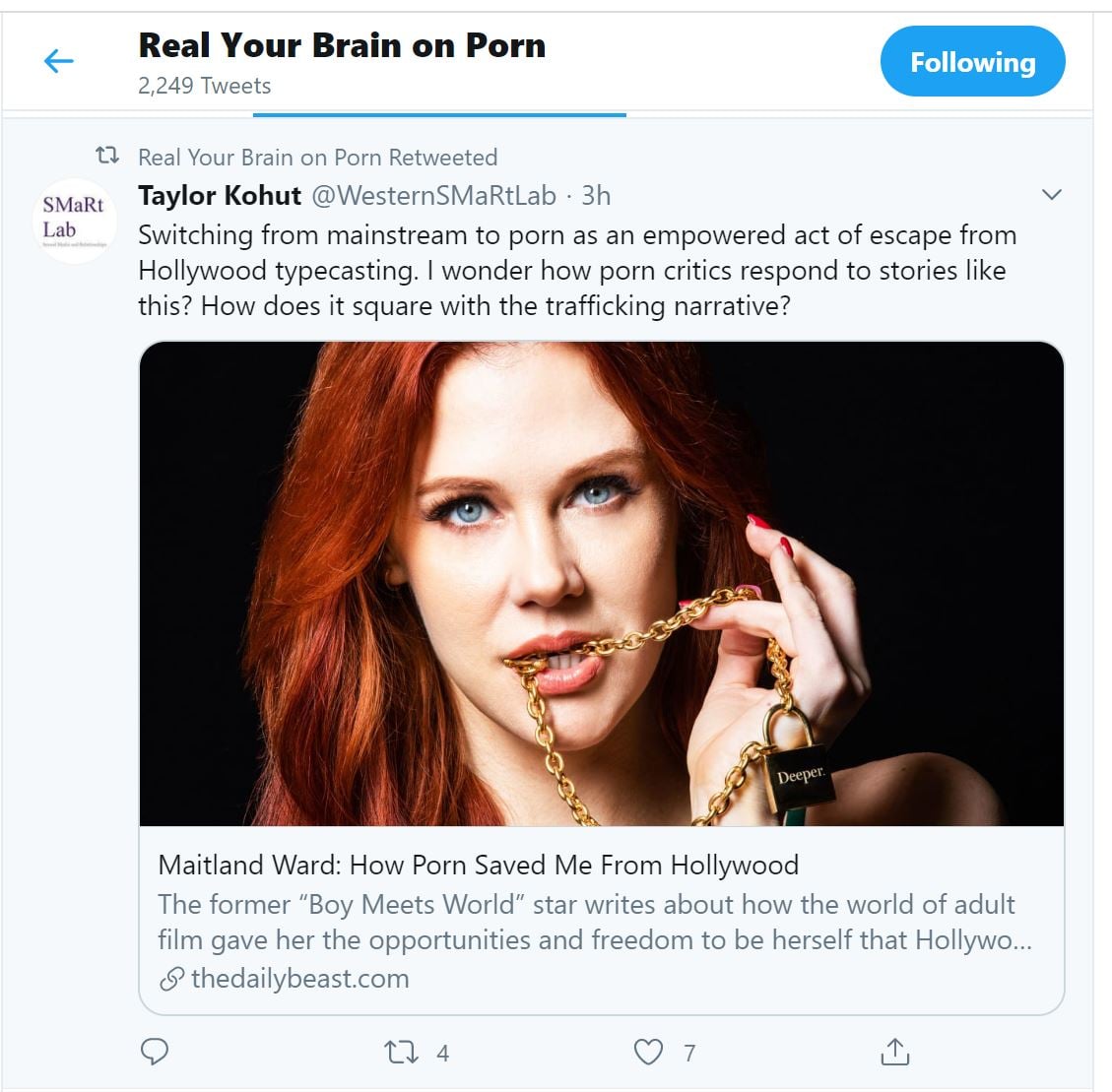Click the Following button to unfollow
The width and height of the screenshot is (1112, 1092).
[x=972, y=62]
